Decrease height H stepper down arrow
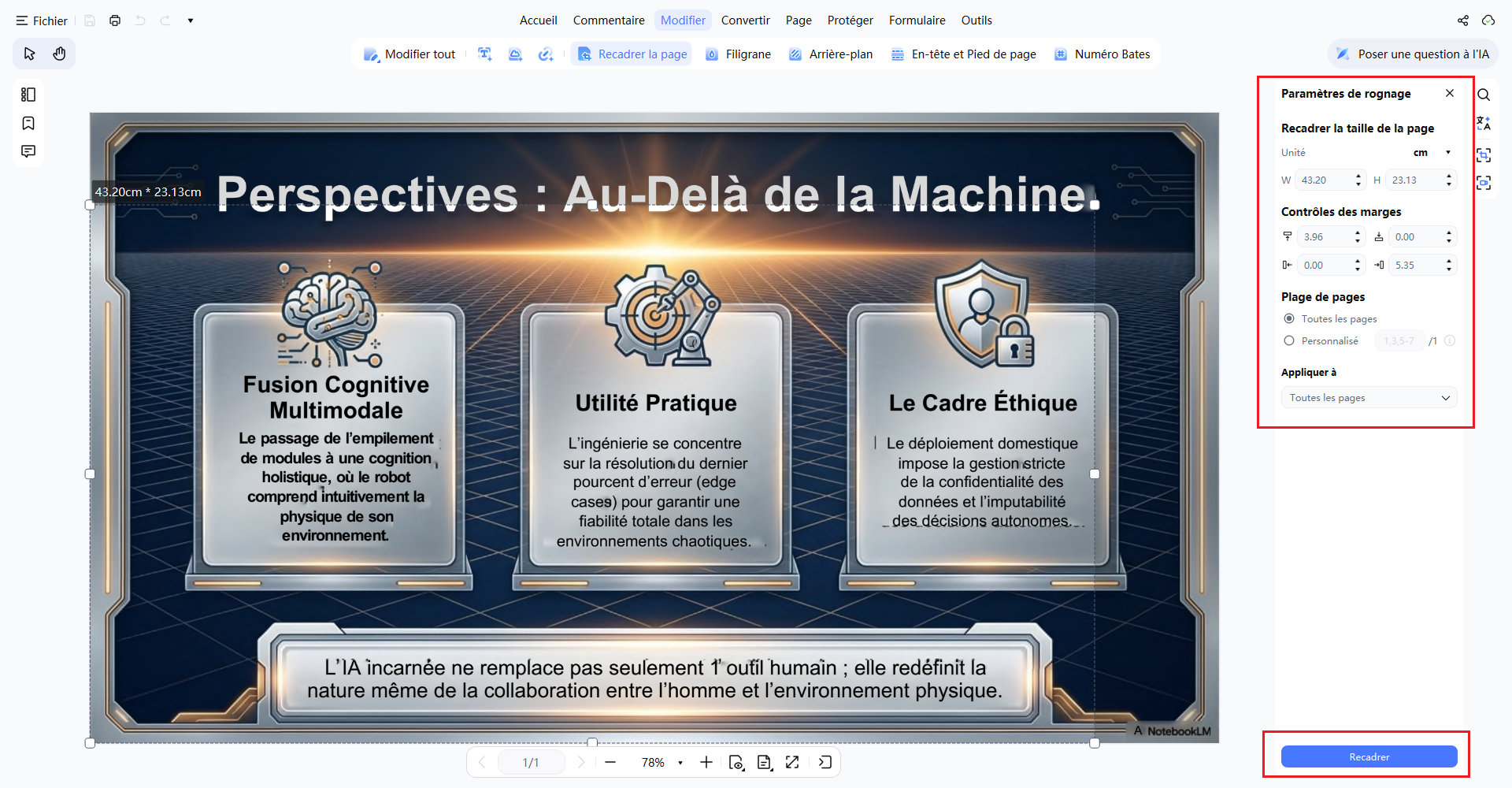This screenshot has height=788, width=1512. (1449, 185)
